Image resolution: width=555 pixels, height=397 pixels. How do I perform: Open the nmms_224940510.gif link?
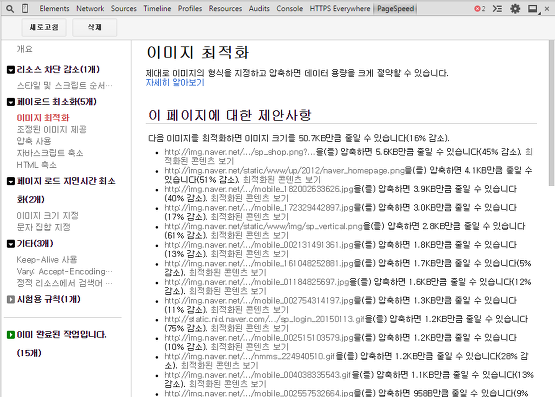click(249, 356)
